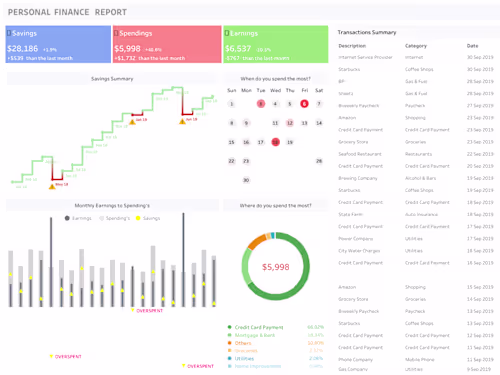Click the $5,998 donut center total
The image size is (500, 375).
click(x=276, y=267)
